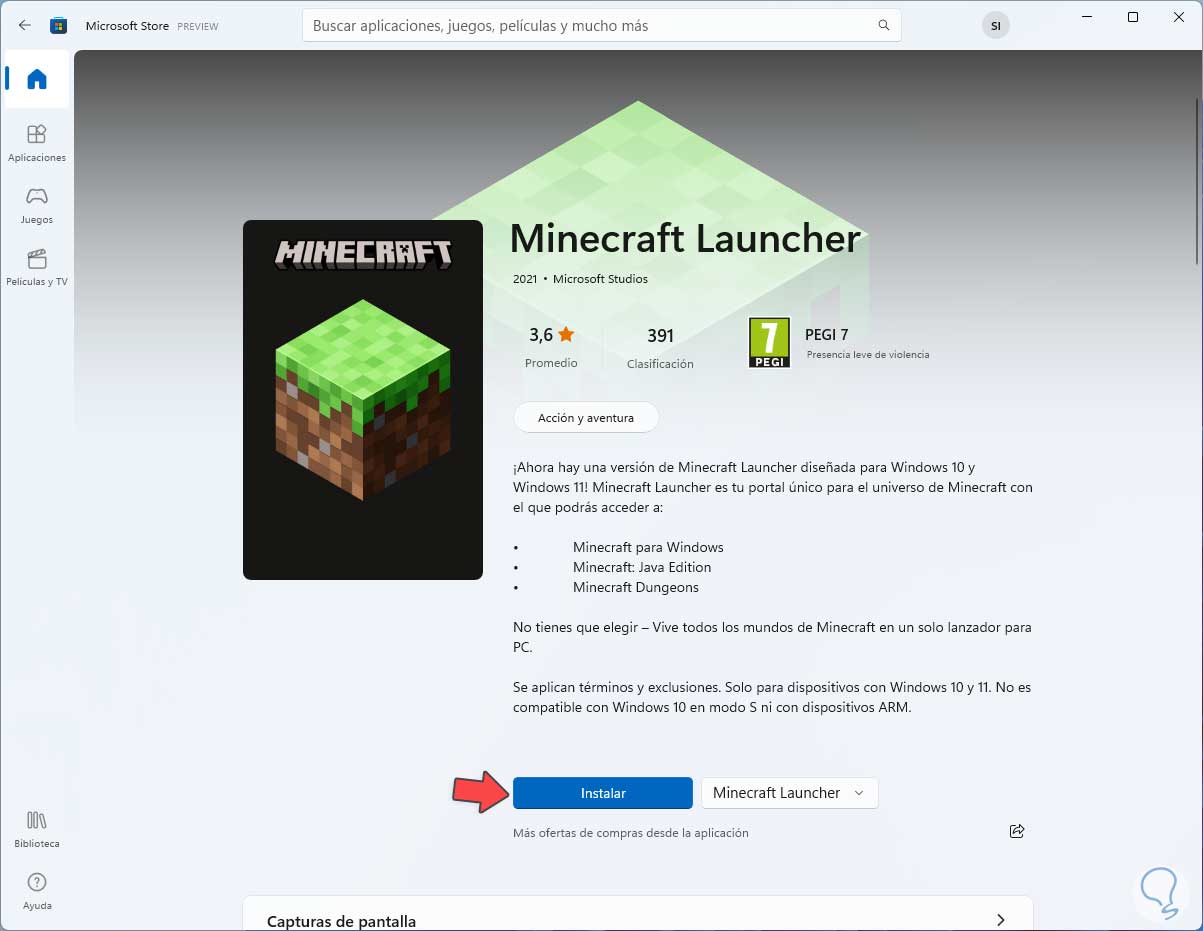
Task: Click the search magnifier icon
Action: click(884, 25)
